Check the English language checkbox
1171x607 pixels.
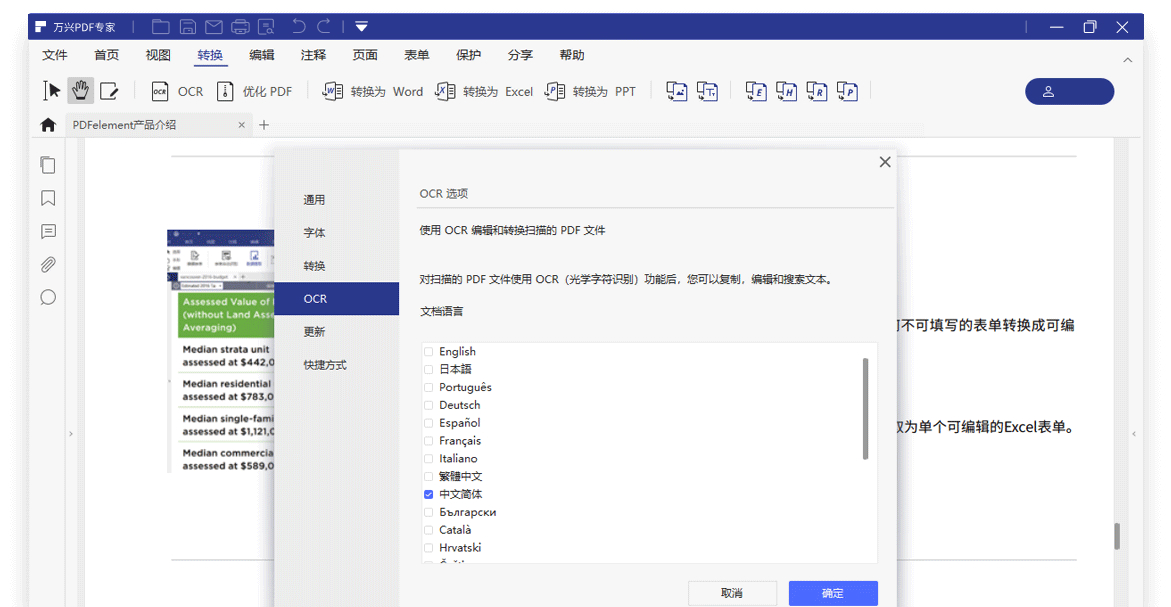click(430, 351)
